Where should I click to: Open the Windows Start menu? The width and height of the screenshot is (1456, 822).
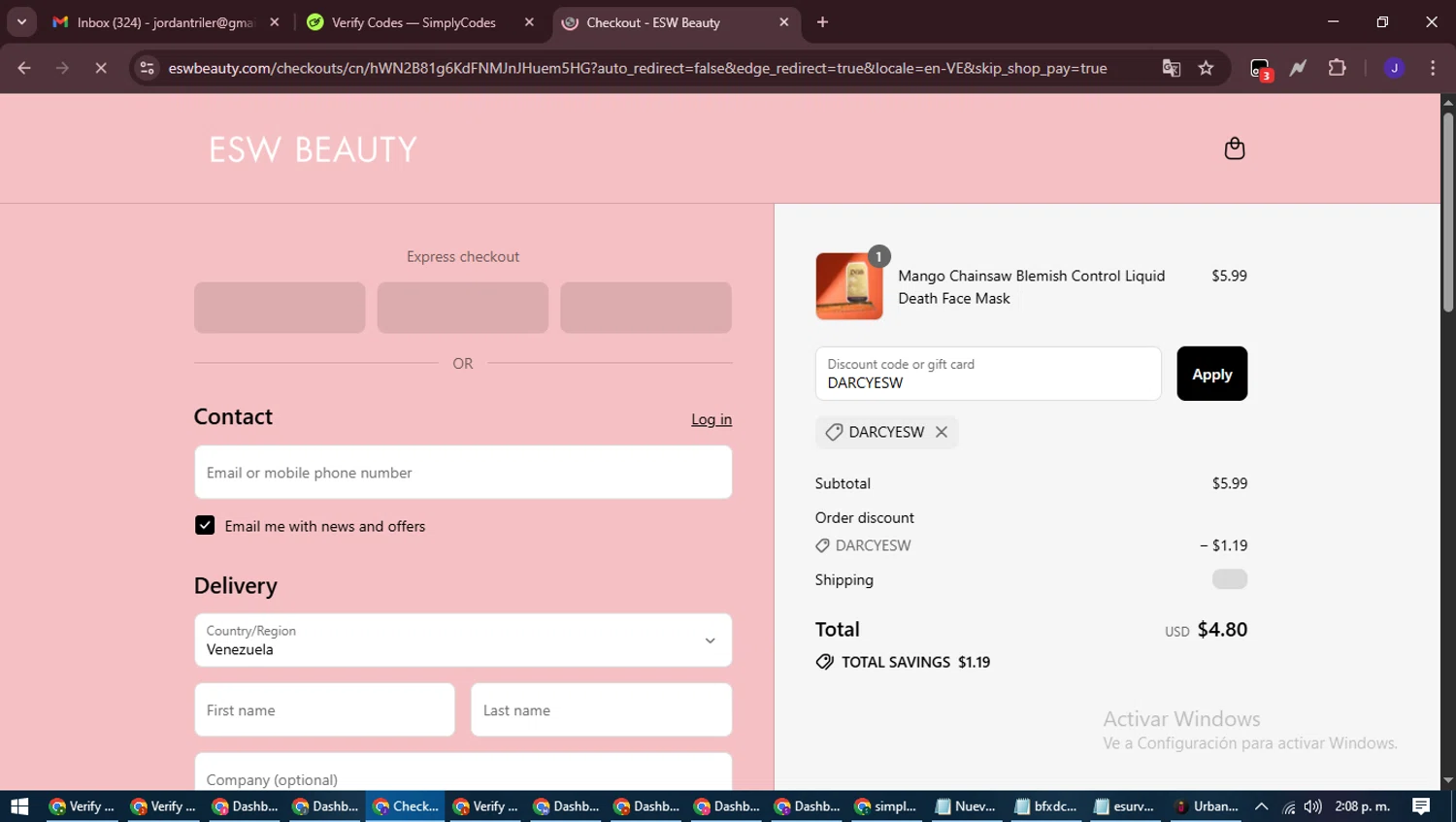point(19,806)
